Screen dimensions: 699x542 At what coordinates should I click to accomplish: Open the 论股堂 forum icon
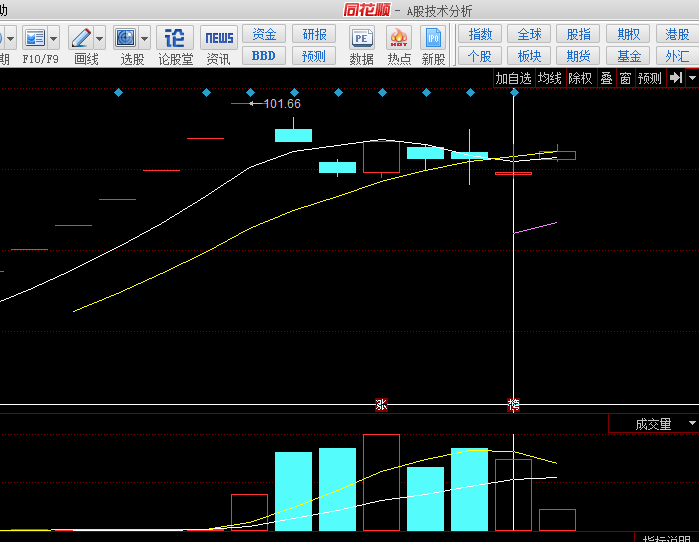coord(175,39)
